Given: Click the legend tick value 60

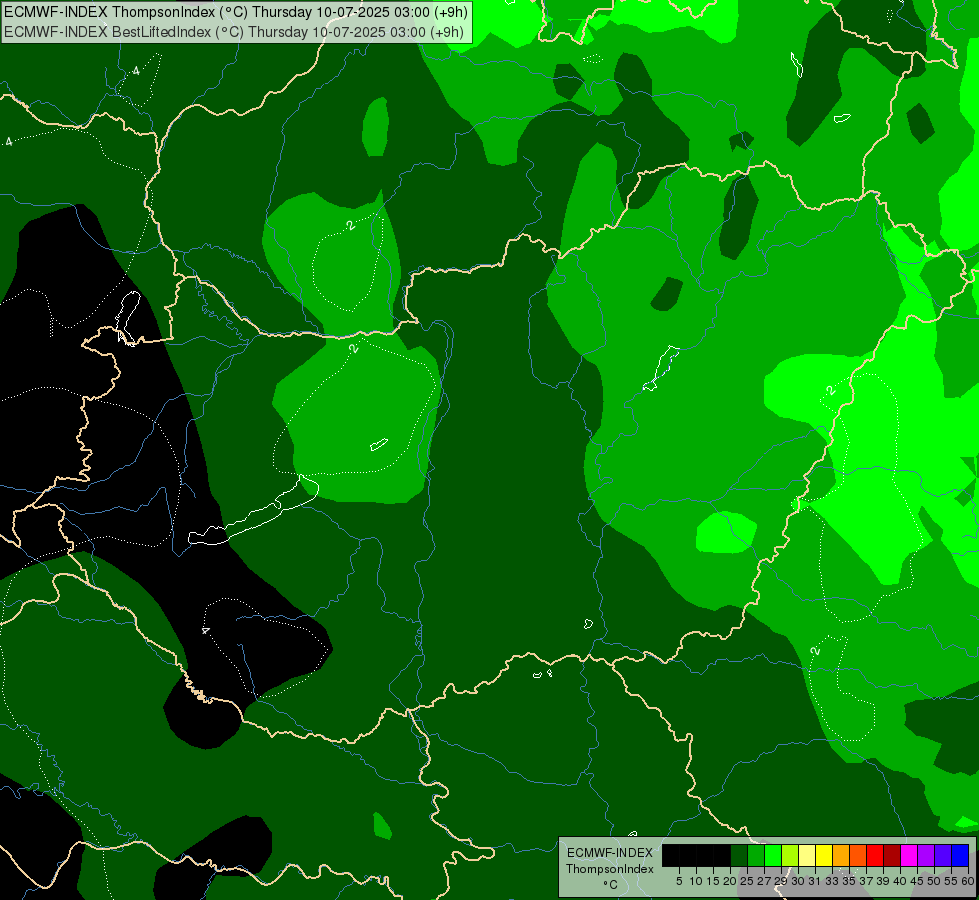Looking at the screenshot, I should [x=968, y=881].
